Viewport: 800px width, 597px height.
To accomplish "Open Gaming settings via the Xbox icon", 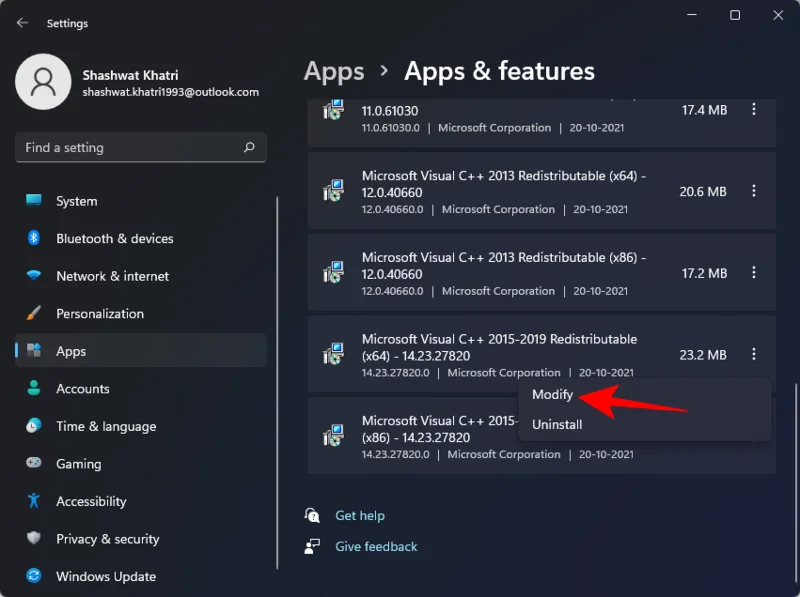I will pos(33,464).
